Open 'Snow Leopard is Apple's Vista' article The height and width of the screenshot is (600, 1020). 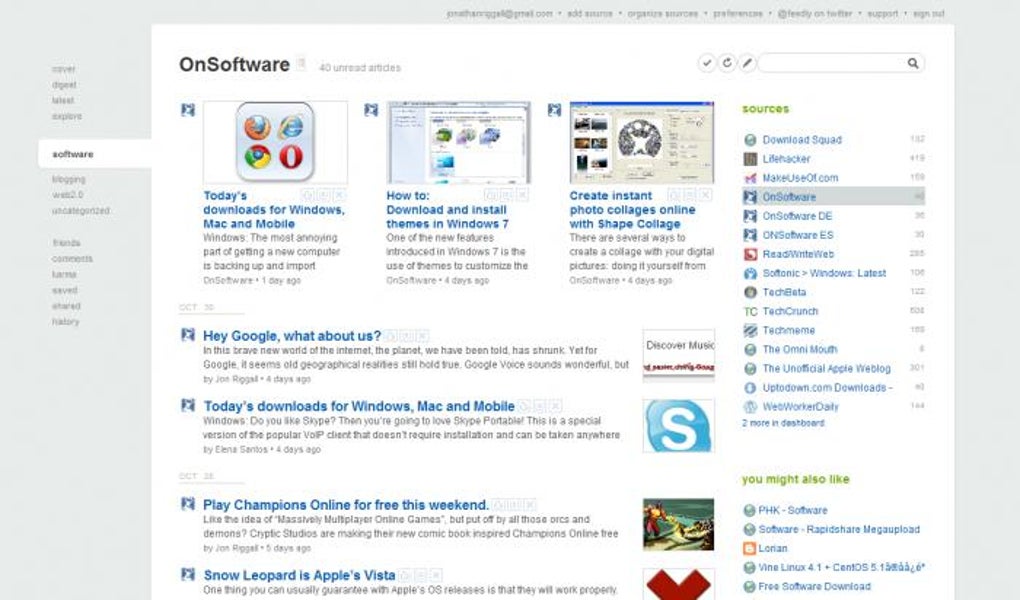(299, 575)
